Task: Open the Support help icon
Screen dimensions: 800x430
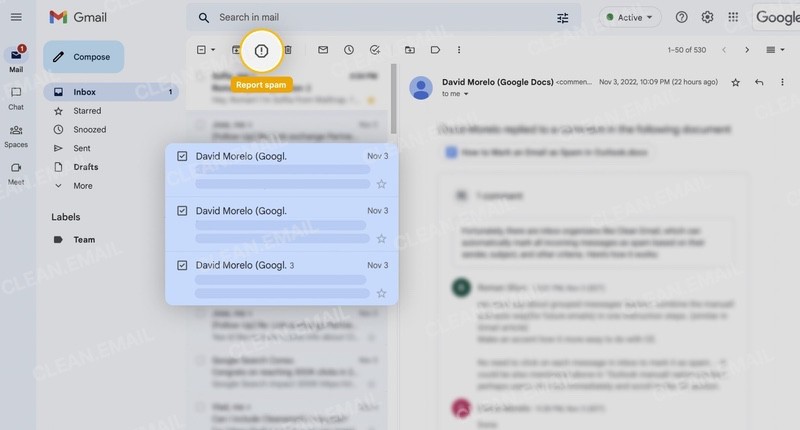Action: click(682, 17)
